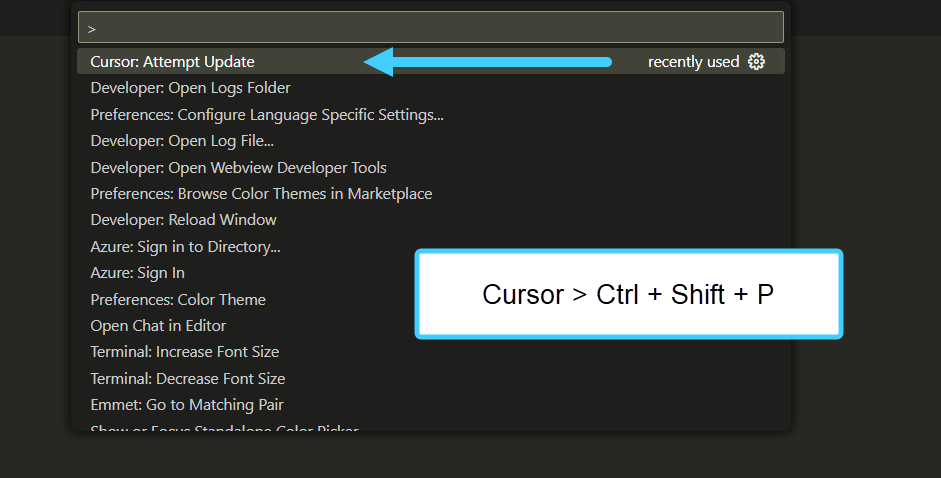Viewport: 941px width, 478px height.
Task: Run Developer: Reload Window command
Action: [430, 220]
